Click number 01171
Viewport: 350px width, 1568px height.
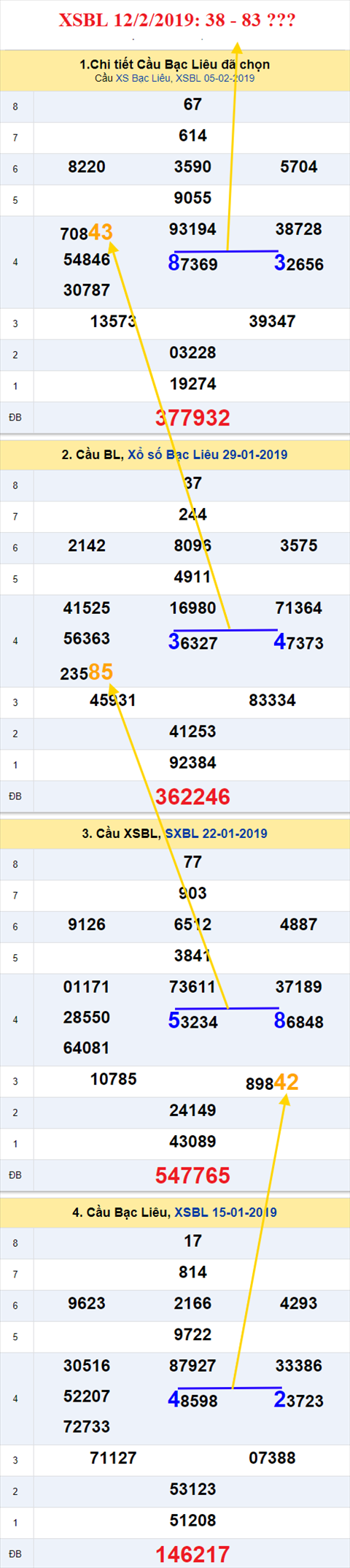(87, 987)
